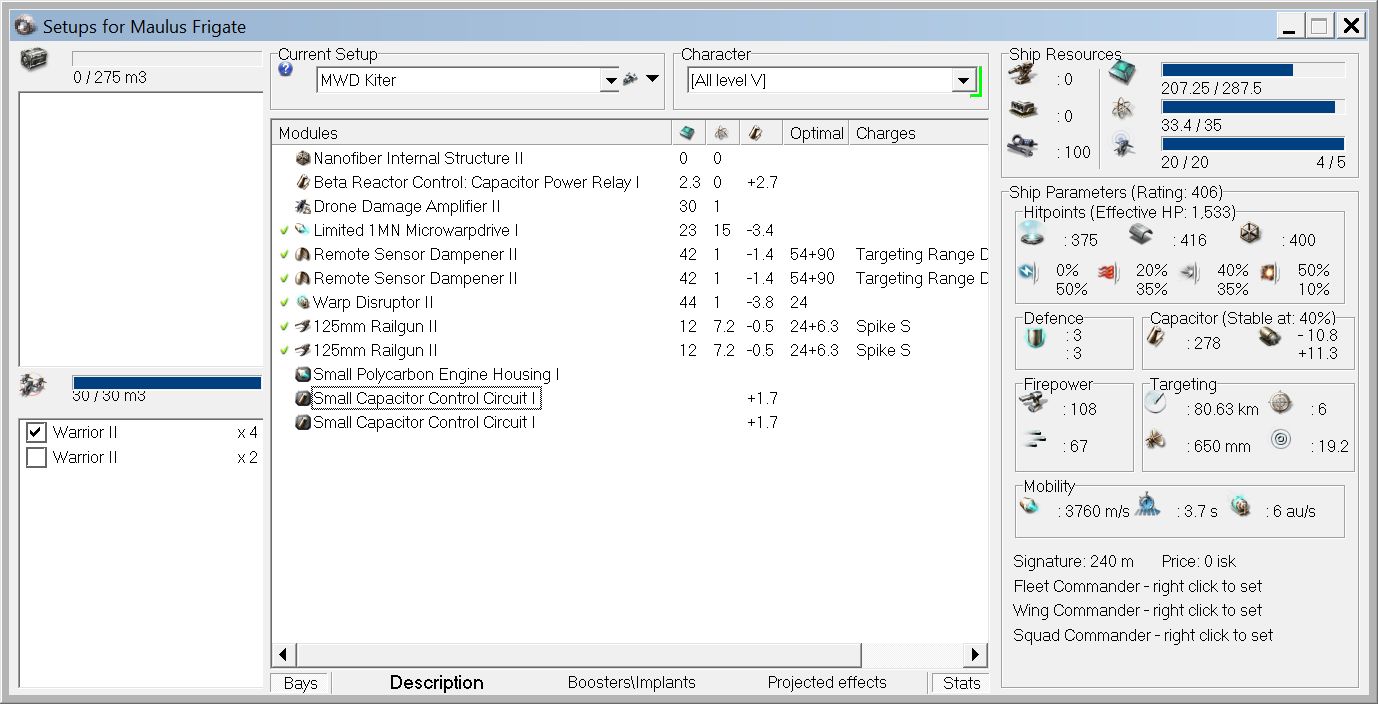Click Wing Commander - right click to set

coord(1137,610)
